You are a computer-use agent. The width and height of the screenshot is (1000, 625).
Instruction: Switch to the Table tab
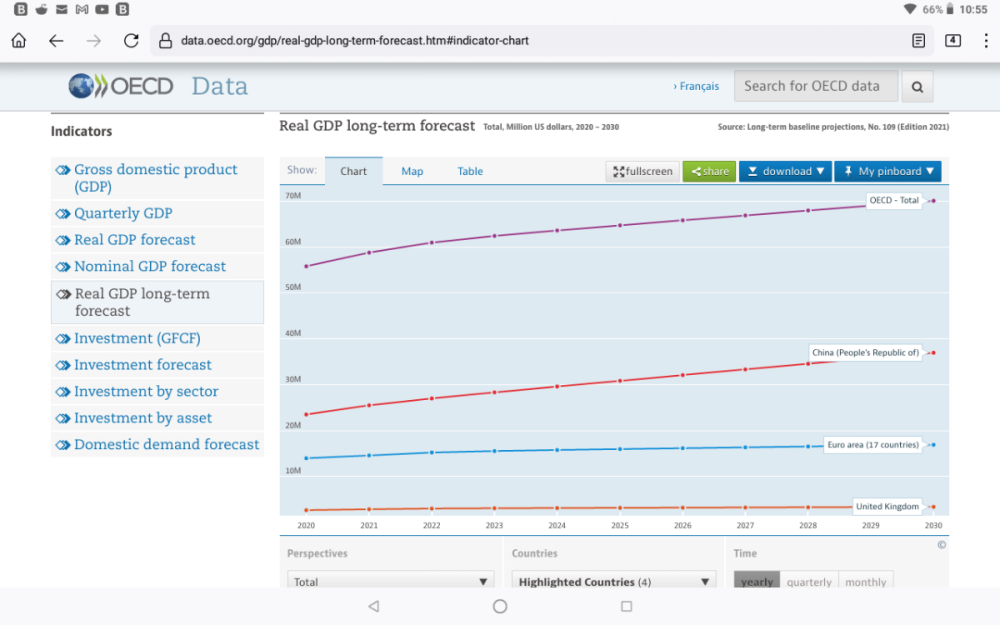(470, 171)
